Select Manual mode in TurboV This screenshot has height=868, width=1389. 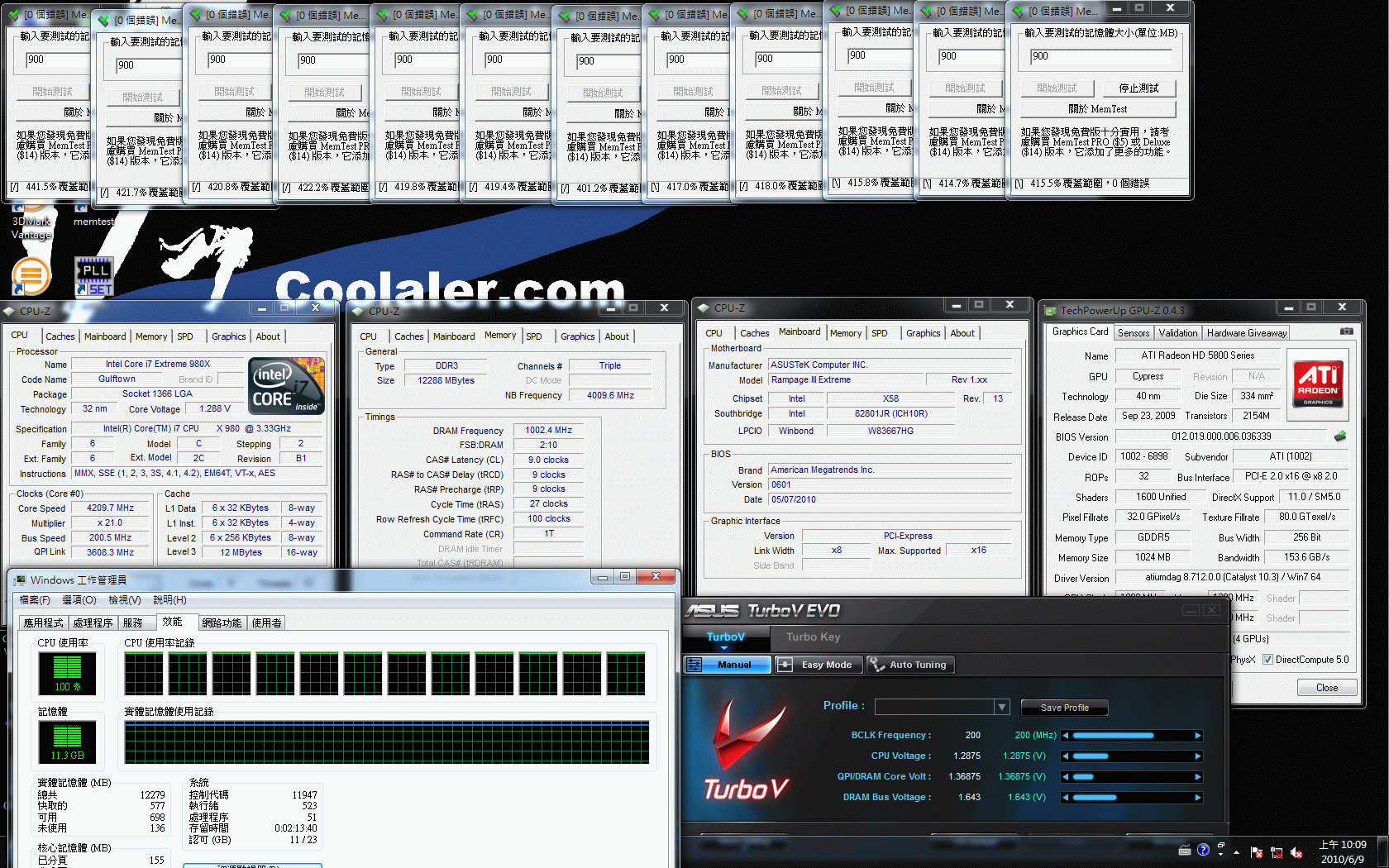(x=726, y=665)
